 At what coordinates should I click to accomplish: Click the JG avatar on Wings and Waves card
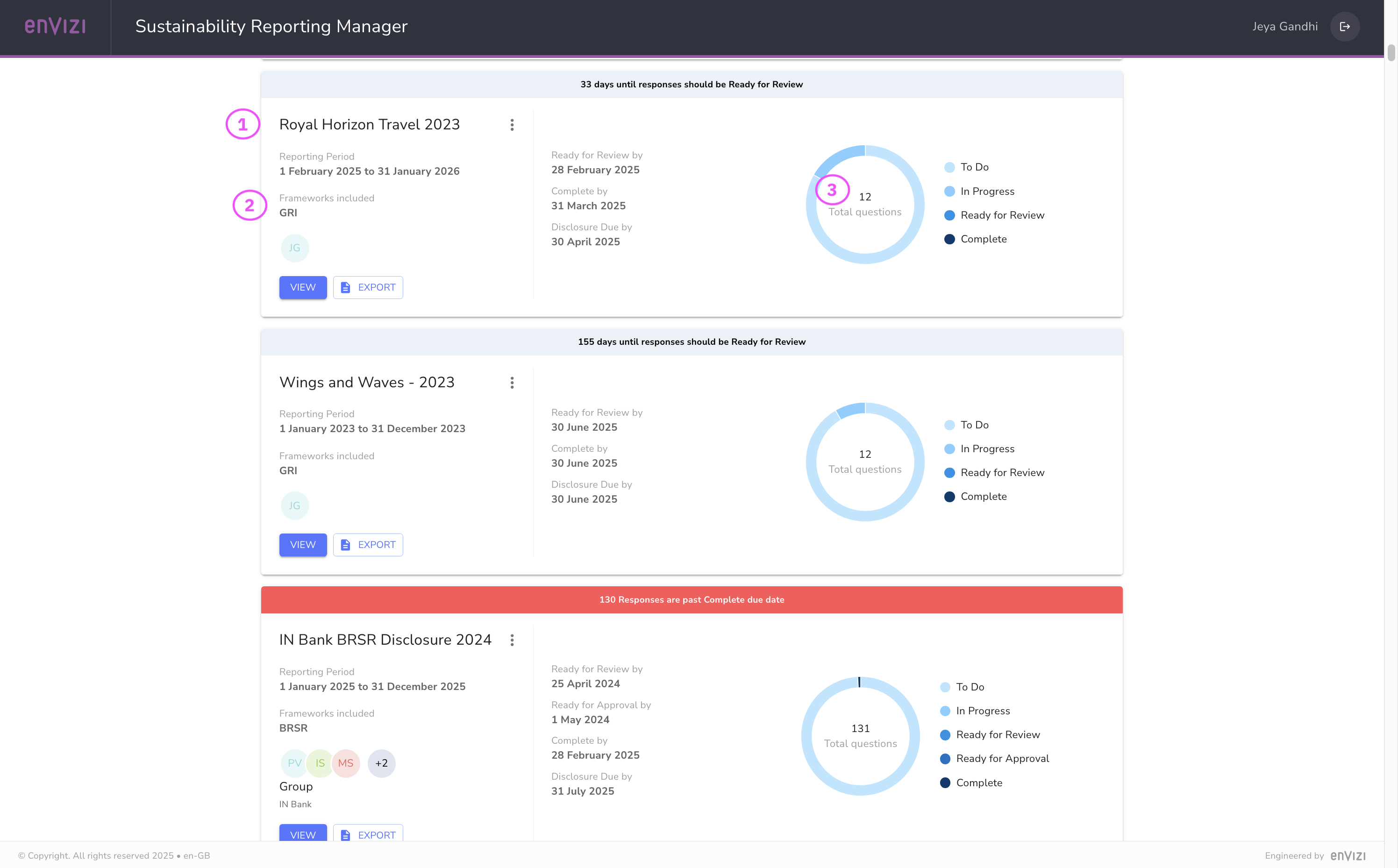294,506
